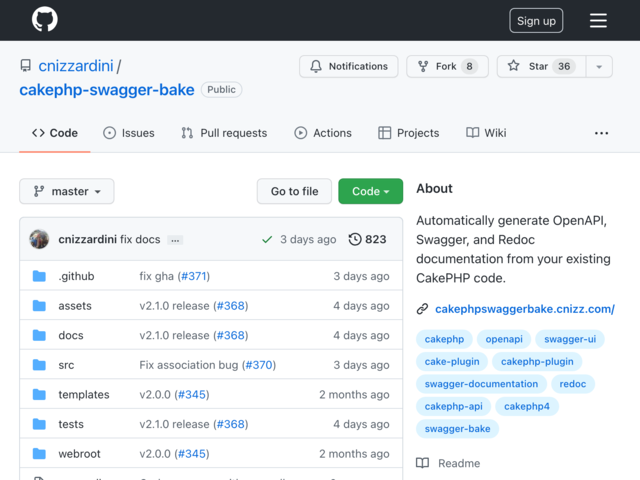
Task: Switch to the Pull requests tab
Action: coord(224,133)
